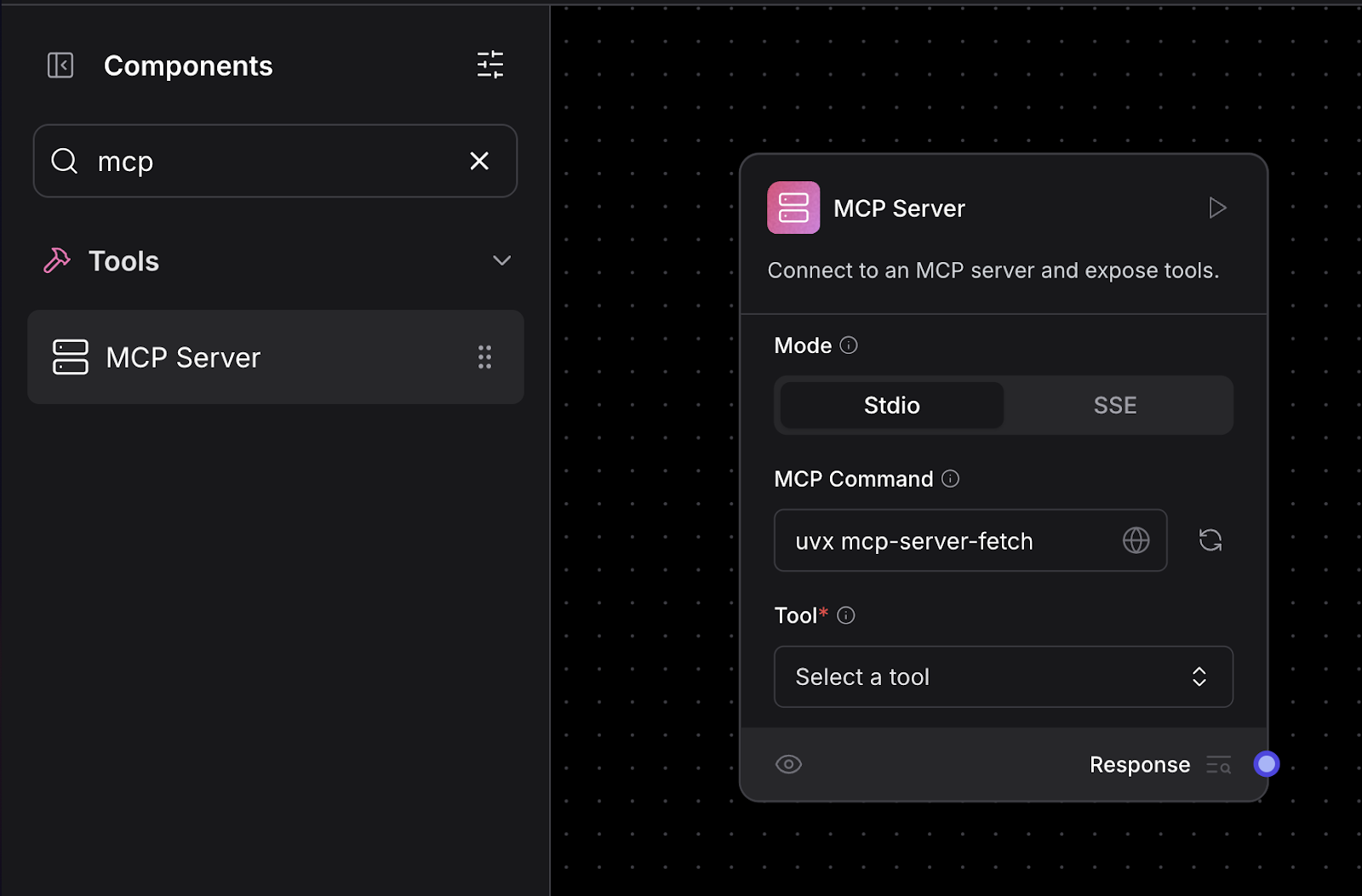Screen dimensions: 1362x896
Task: Collapse the Components sidebar panel
Action: click(x=60, y=66)
